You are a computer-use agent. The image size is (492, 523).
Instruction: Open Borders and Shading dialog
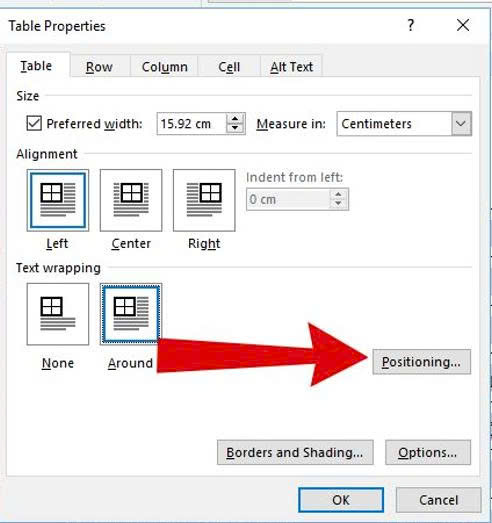[295, 453]
